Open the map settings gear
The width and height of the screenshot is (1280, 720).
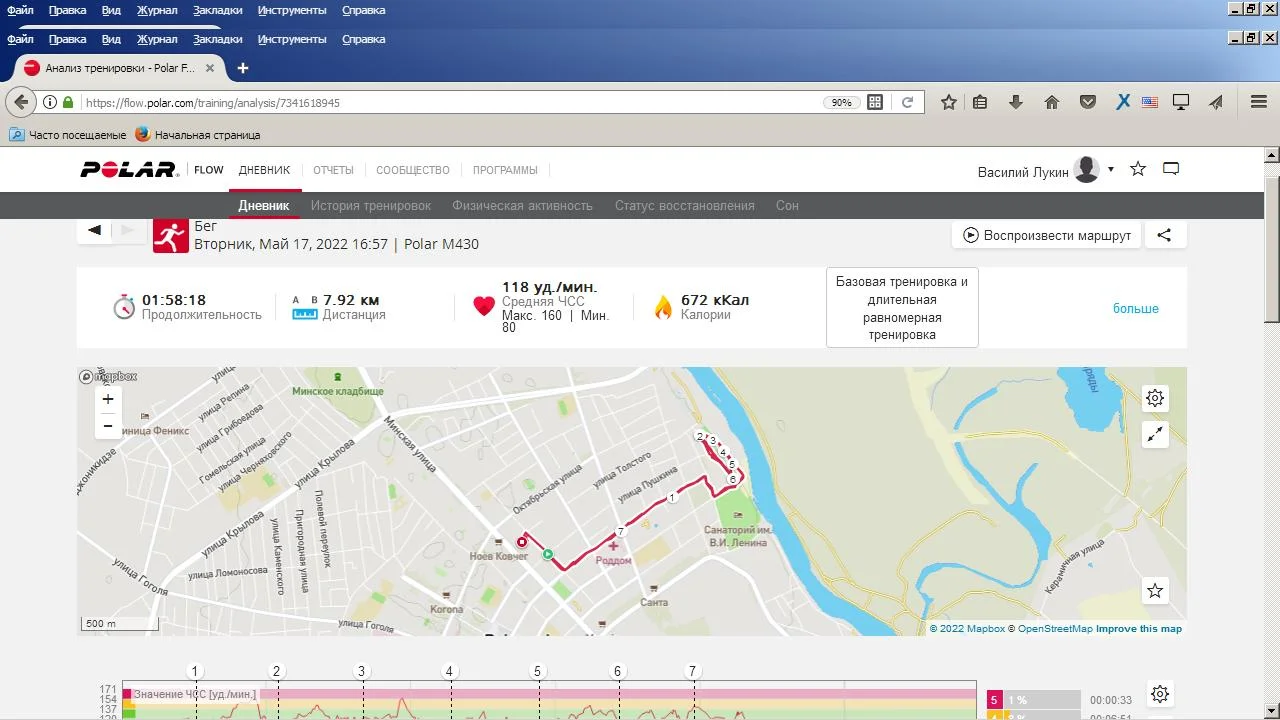[1155, 398]
